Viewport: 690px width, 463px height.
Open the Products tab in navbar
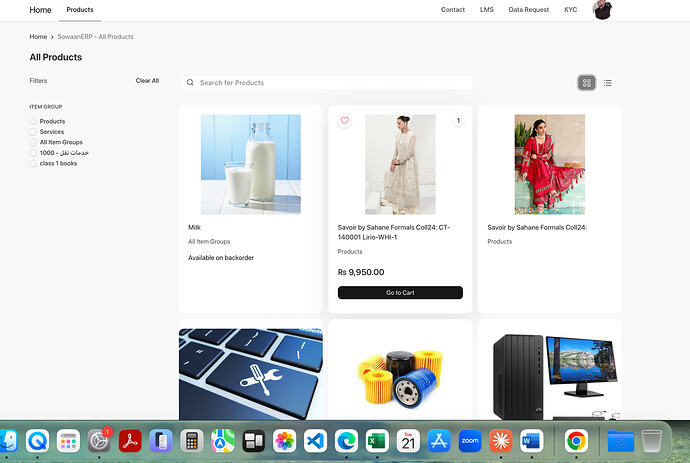[80, 10]
